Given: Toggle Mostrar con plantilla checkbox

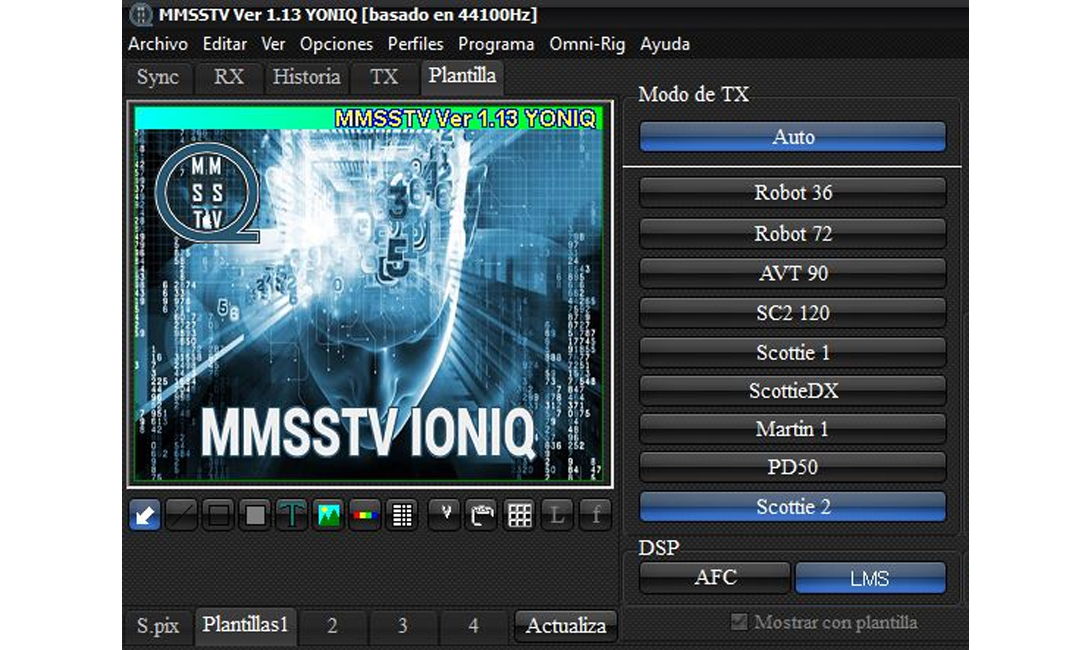Looking at the screenshot, I should (739, 622).
